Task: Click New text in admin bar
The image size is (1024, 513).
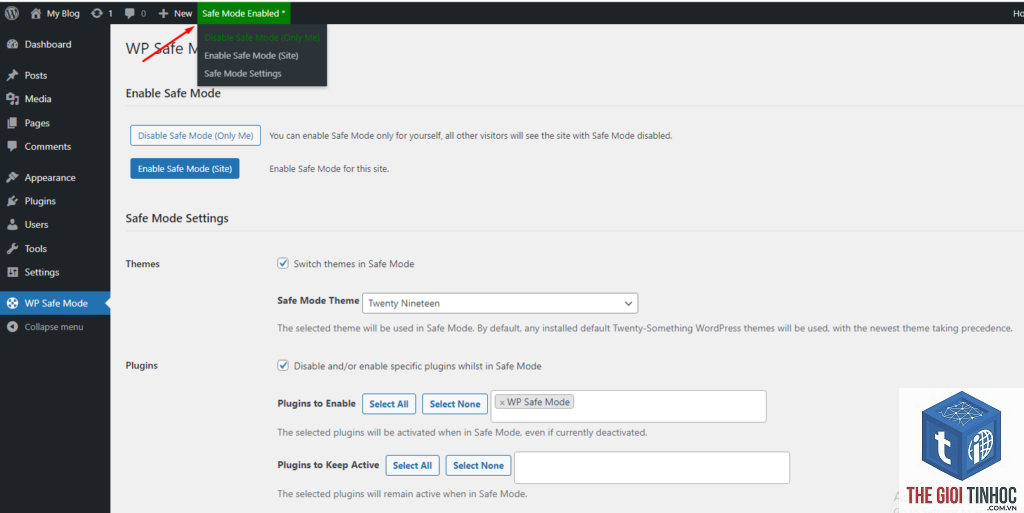Action: (183, 13)
